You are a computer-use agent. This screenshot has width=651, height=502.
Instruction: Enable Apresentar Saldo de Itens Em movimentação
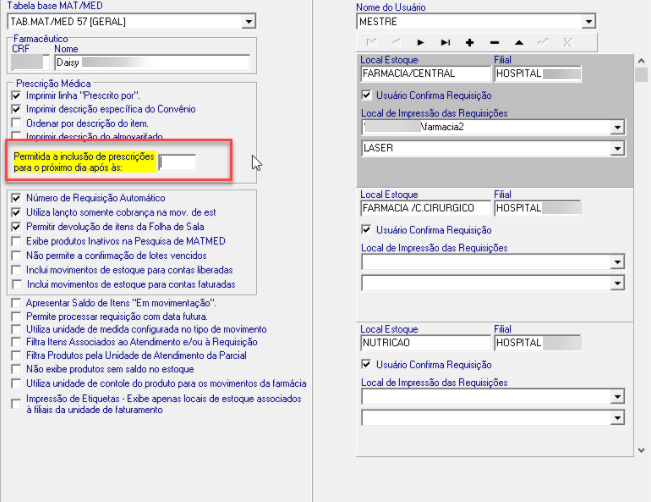[x=16, y=303]
